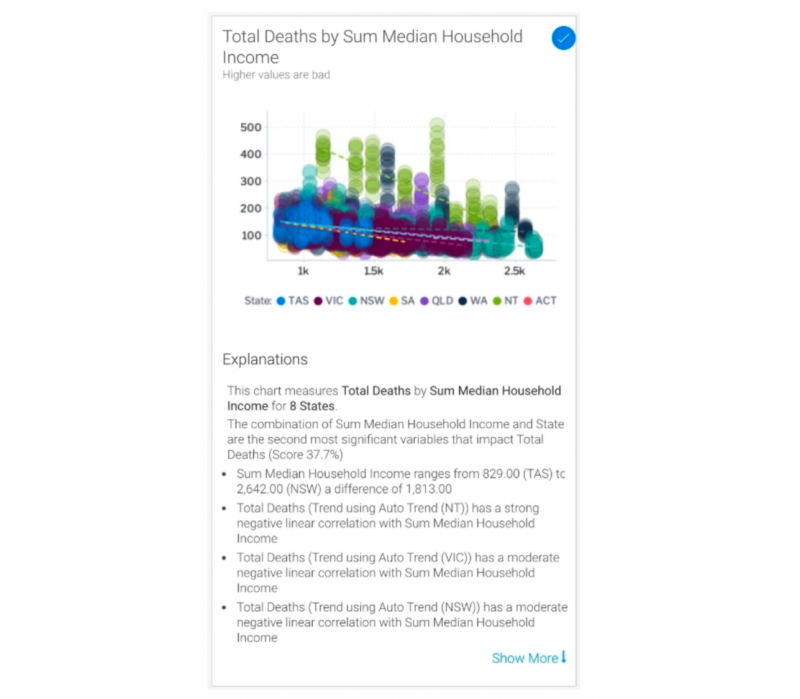Toggle the NSW legend entry
The image size is (800, 699).
pyautogui.click(x=366, y=301)
